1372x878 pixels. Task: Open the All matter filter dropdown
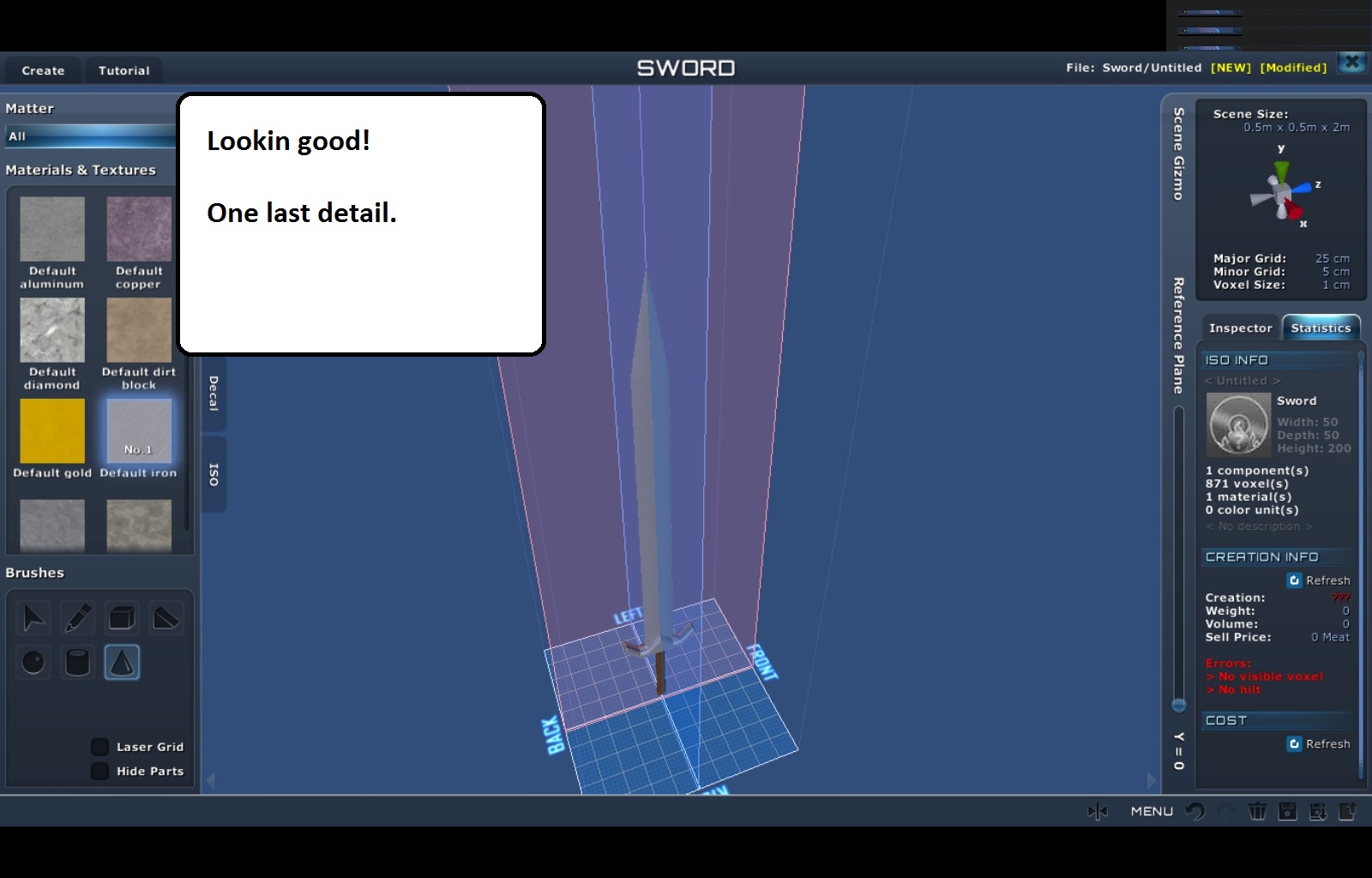click(x=90, y=136)
